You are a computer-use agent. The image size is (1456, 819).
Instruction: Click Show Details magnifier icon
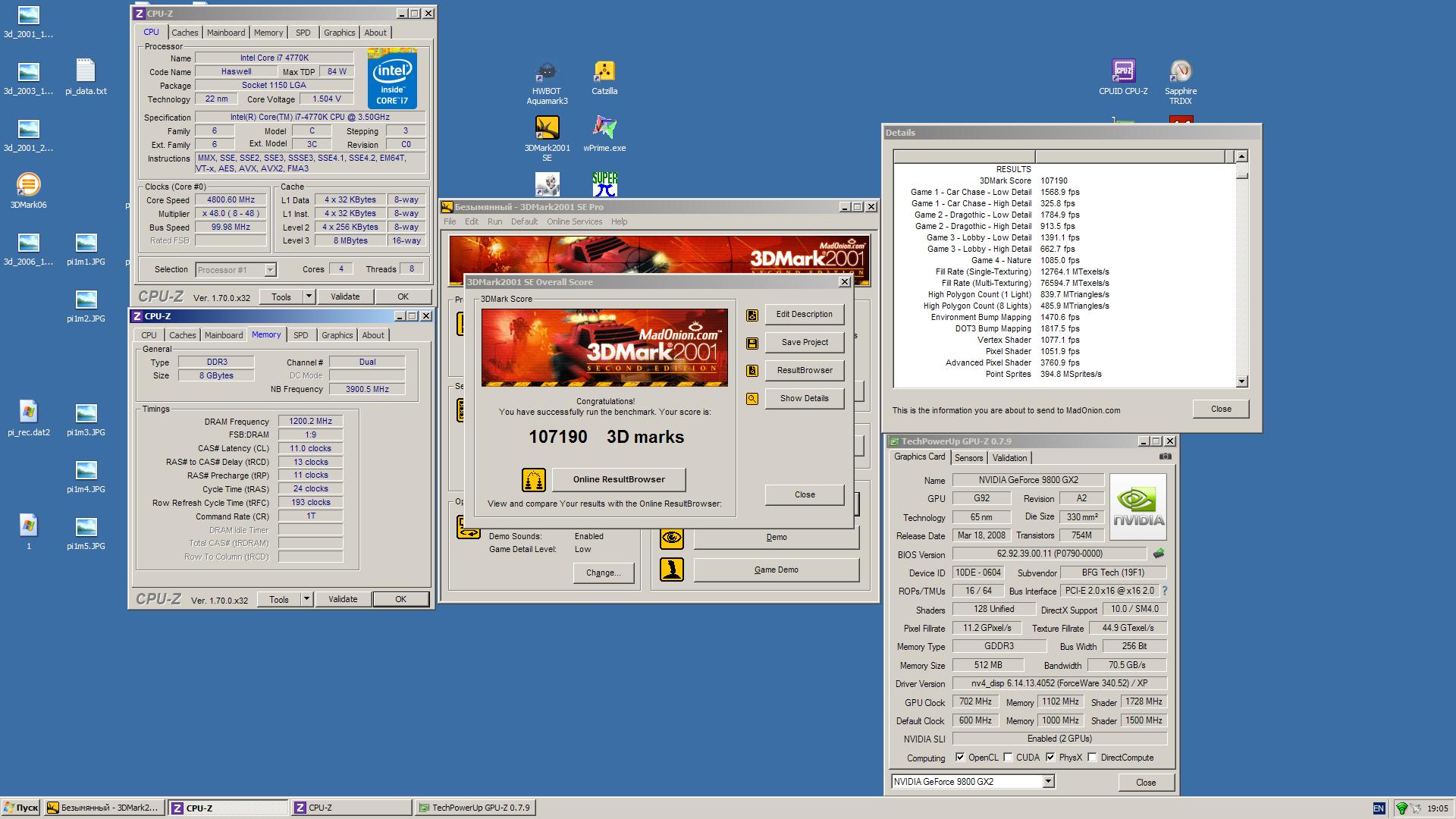(752, 399)
